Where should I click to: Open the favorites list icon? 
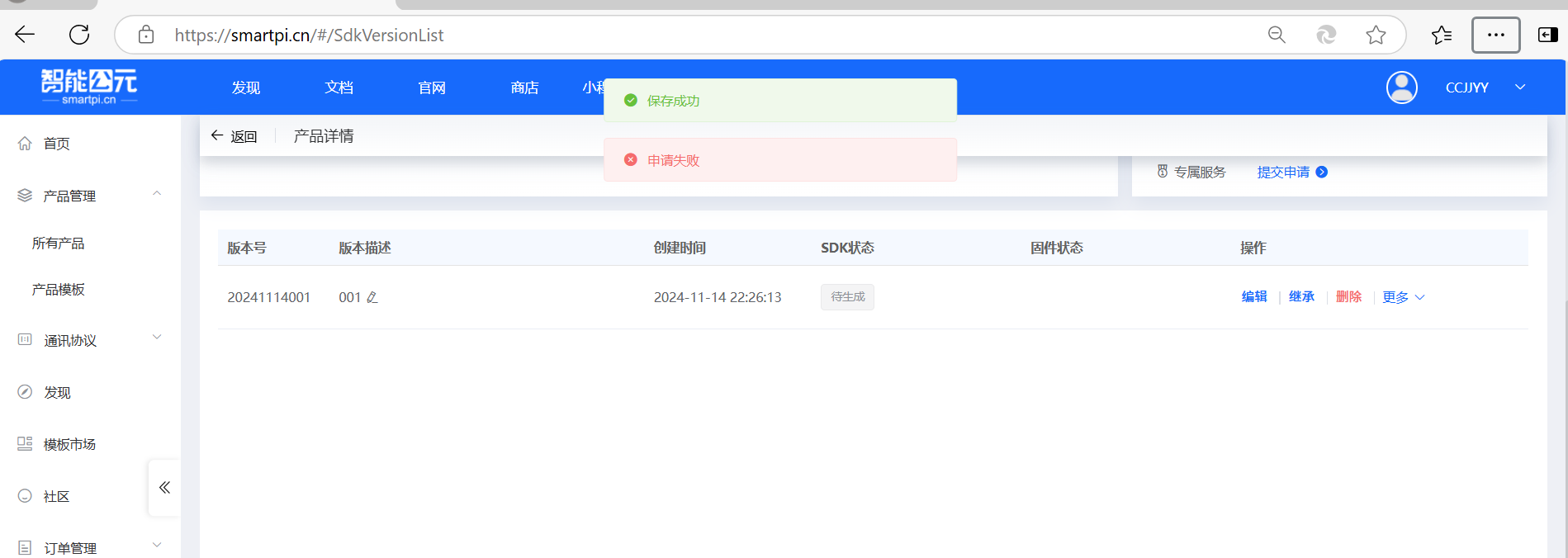[1442, 35]
